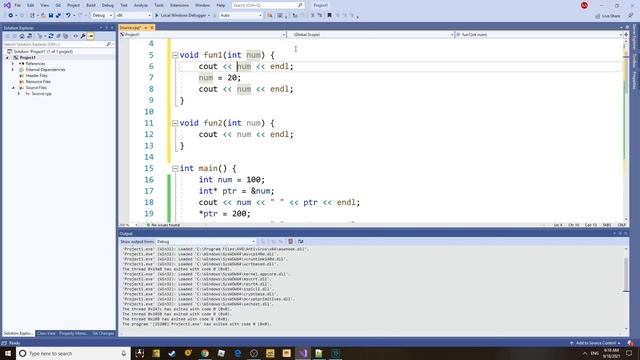Collapse the main function code block
640x360 pixels.
[x=175, y=168]
